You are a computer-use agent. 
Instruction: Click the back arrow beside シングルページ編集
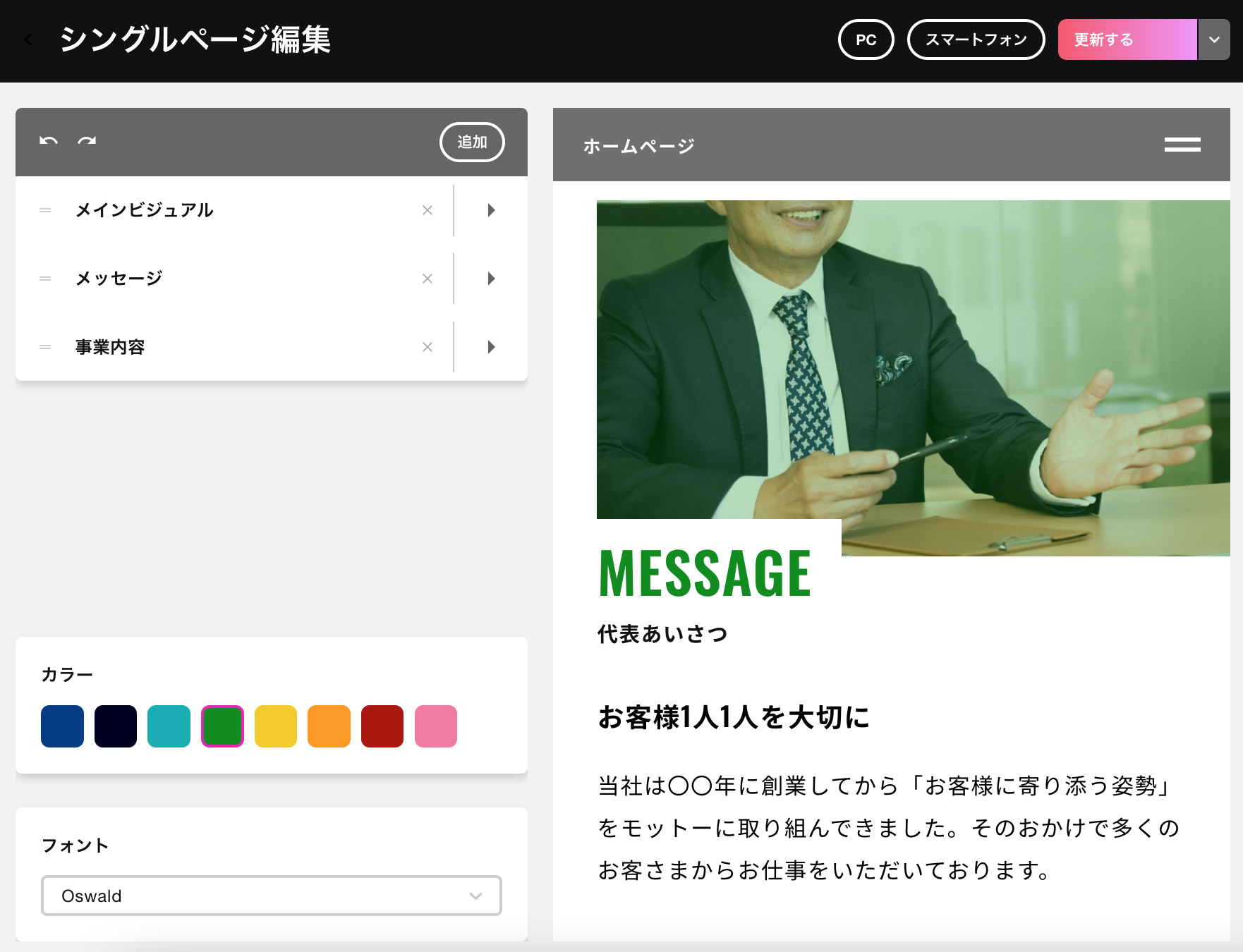pyautogui.click(x=29, y=40)
